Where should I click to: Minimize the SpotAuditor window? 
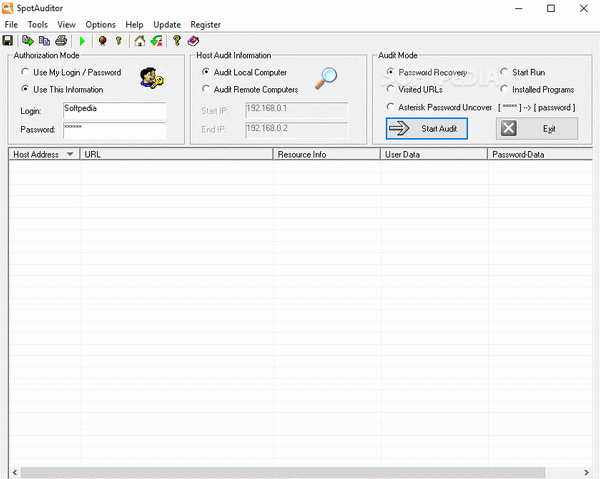pyautogui.click(x=519, y=8)
